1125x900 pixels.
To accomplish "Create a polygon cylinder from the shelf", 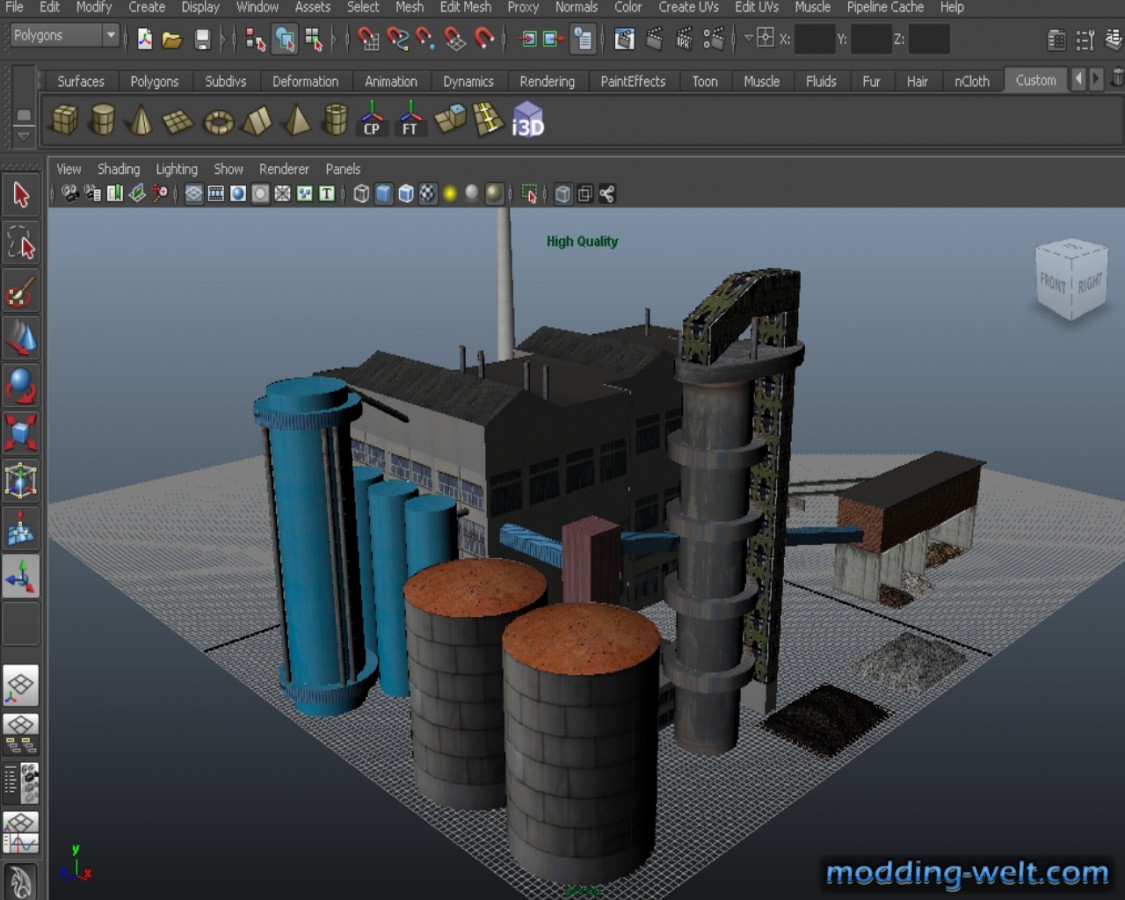I will click(x=103, y=119).
